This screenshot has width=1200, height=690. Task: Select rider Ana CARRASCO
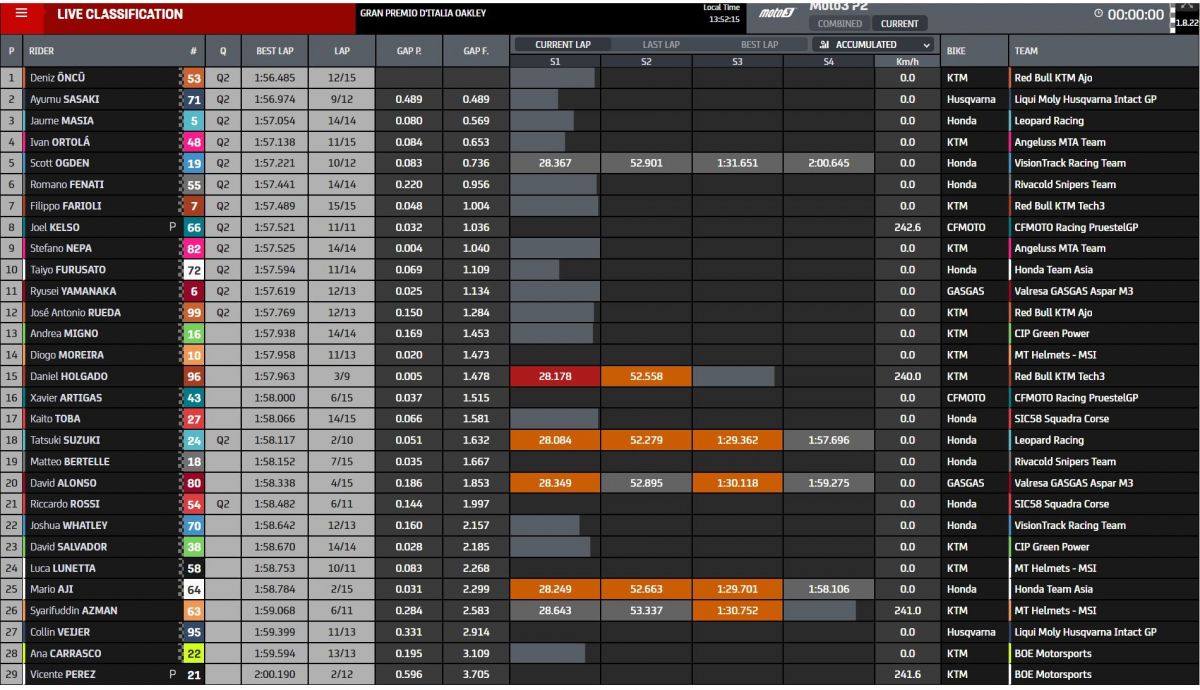click(x=64, y=653)
